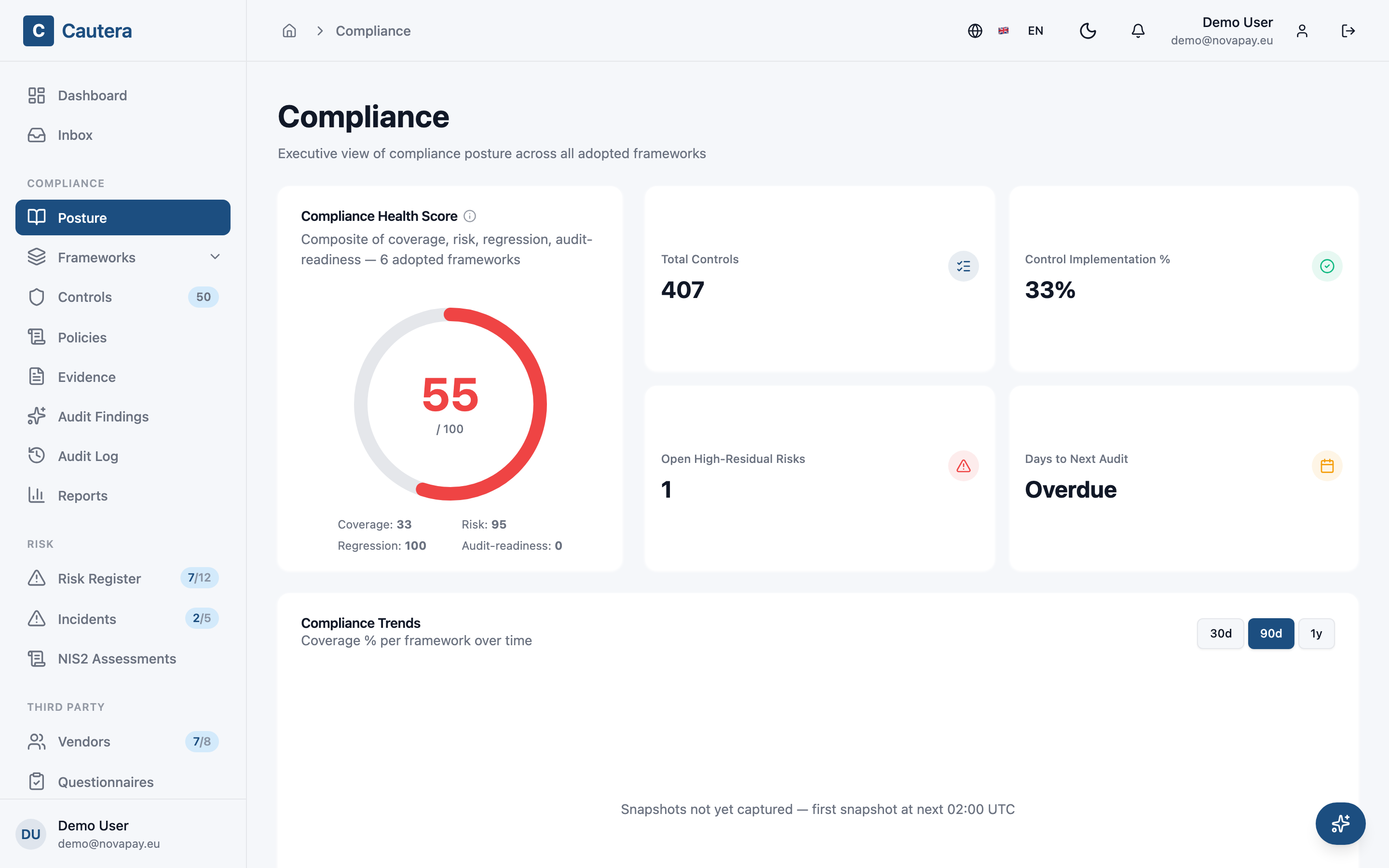The height and width of the screenshot is (868, 1389).
Task: Click Demo User name in sidebar footer
Action: pyautogui.click(x=93, y=826)
